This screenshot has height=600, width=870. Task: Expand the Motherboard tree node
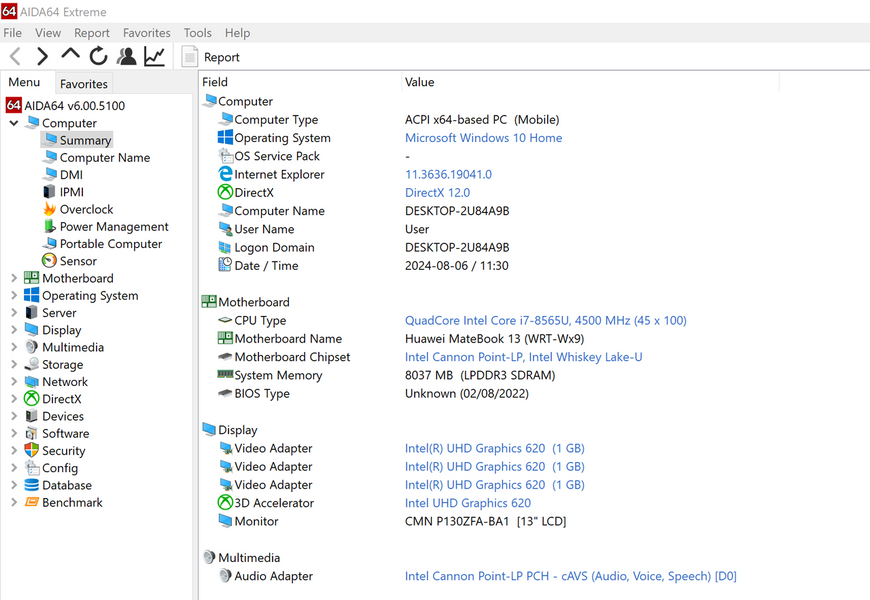(x=14, y=278)
